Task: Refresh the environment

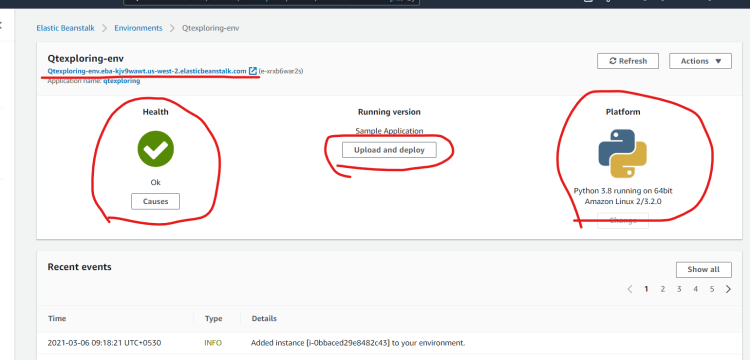Action: 628,61
